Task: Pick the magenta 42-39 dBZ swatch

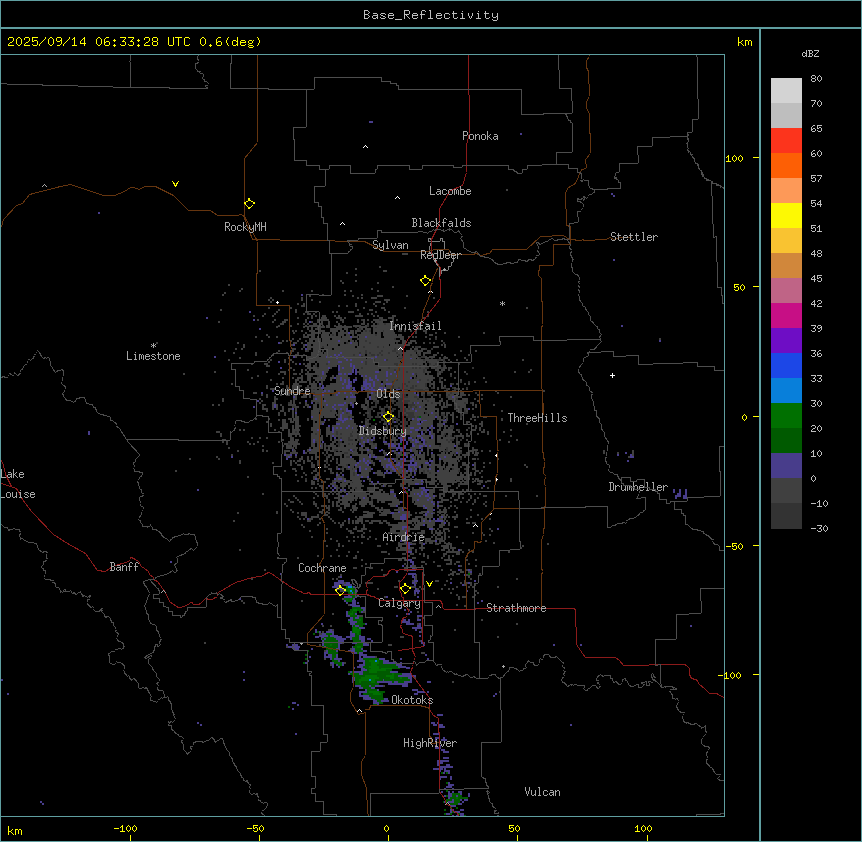Action: pyautogui.click(x=786, y=315)
